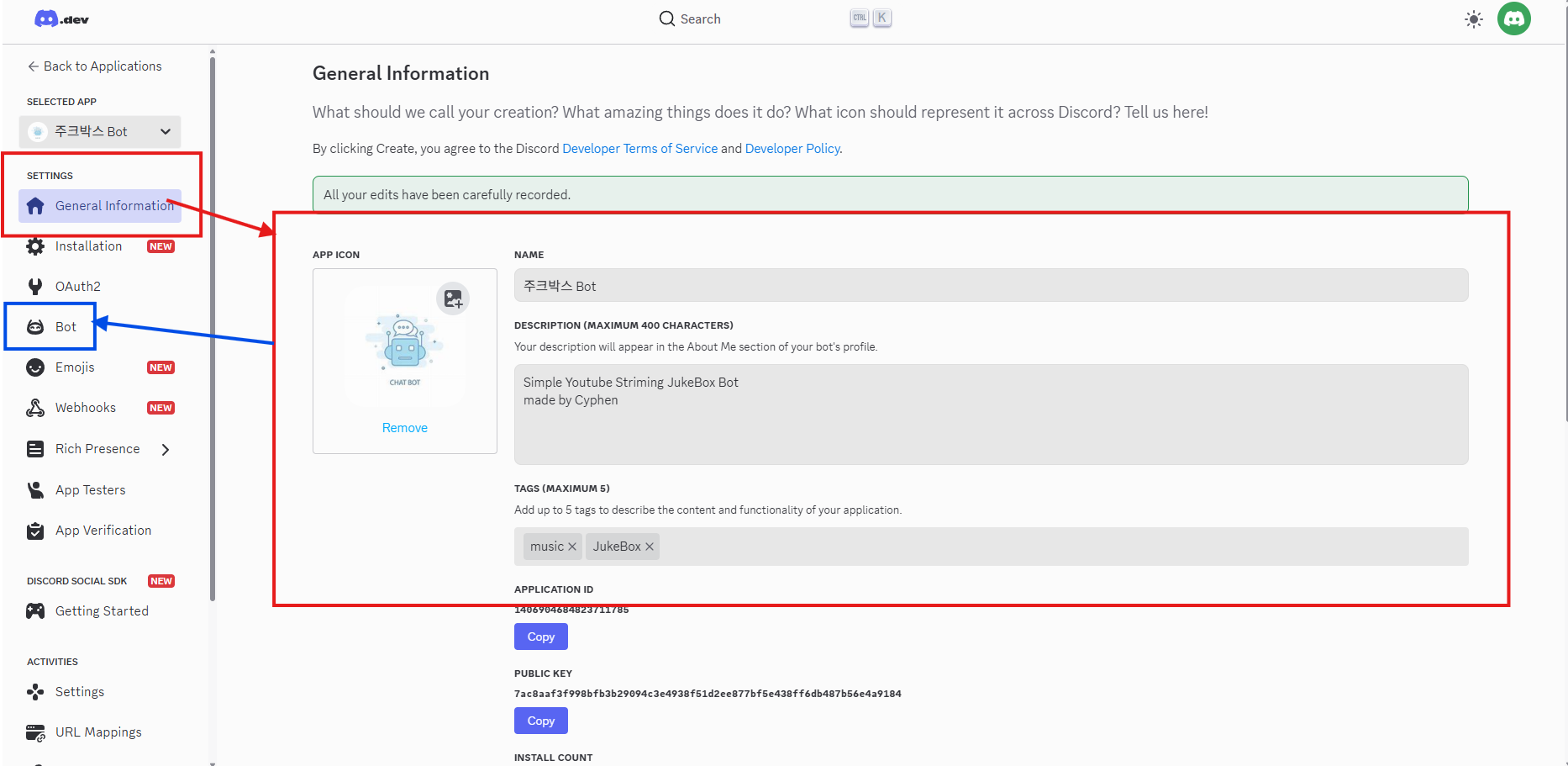
Task: Go Back to Applications
Action: [94, 66]
